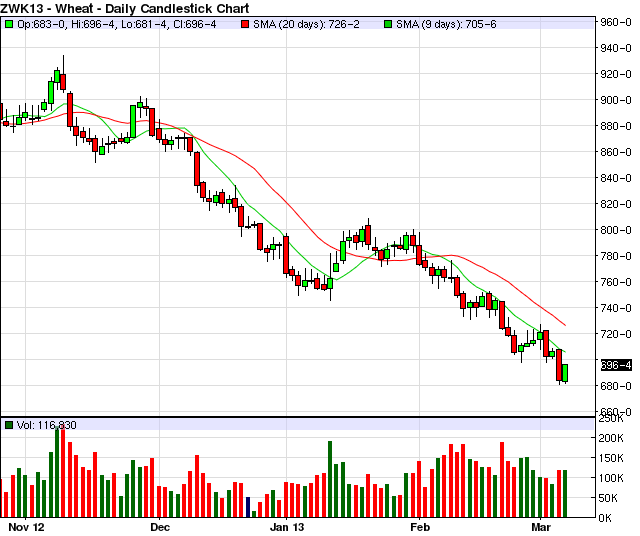Click the 0K volume axis label

(605, 518)
